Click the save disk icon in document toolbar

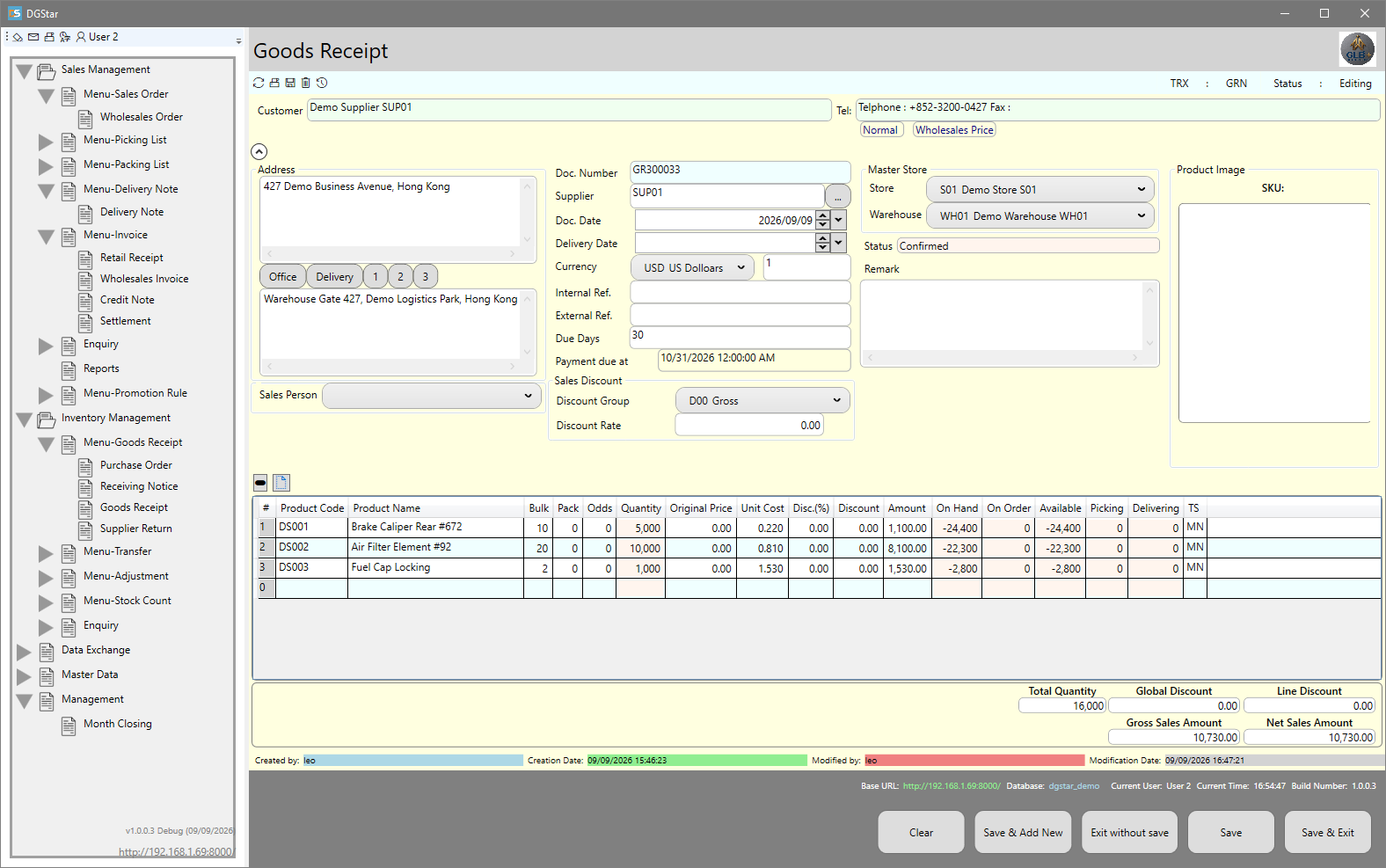point(290,83)
